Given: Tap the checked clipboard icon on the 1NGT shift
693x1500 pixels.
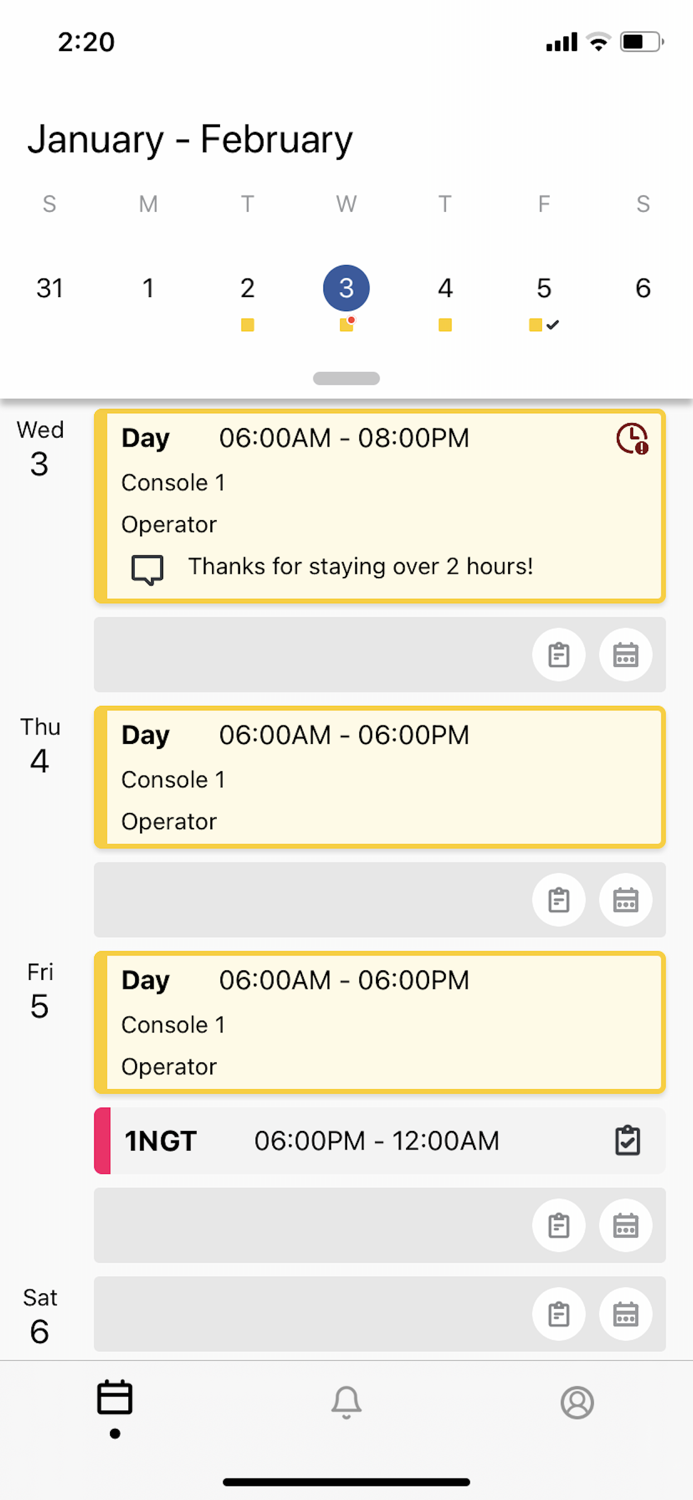Looking at the screenshot, I should [627, 1139].
